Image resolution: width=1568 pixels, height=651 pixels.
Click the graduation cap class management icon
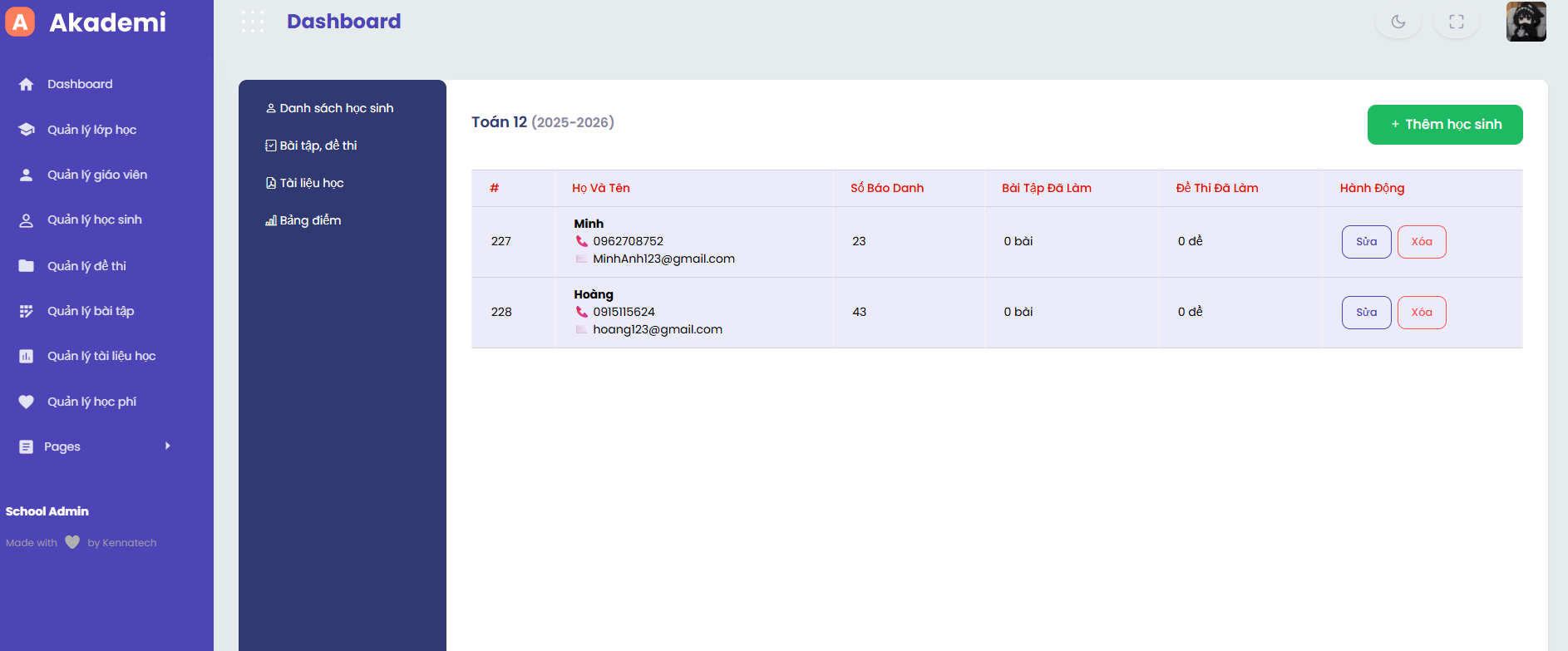(x=27, y=130)
